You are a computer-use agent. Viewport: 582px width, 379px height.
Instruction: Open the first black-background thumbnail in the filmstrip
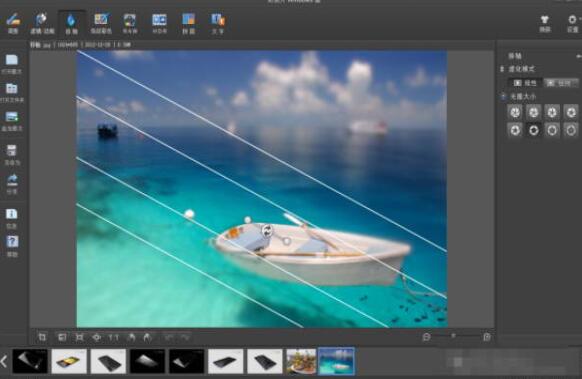tap(30, 361)
